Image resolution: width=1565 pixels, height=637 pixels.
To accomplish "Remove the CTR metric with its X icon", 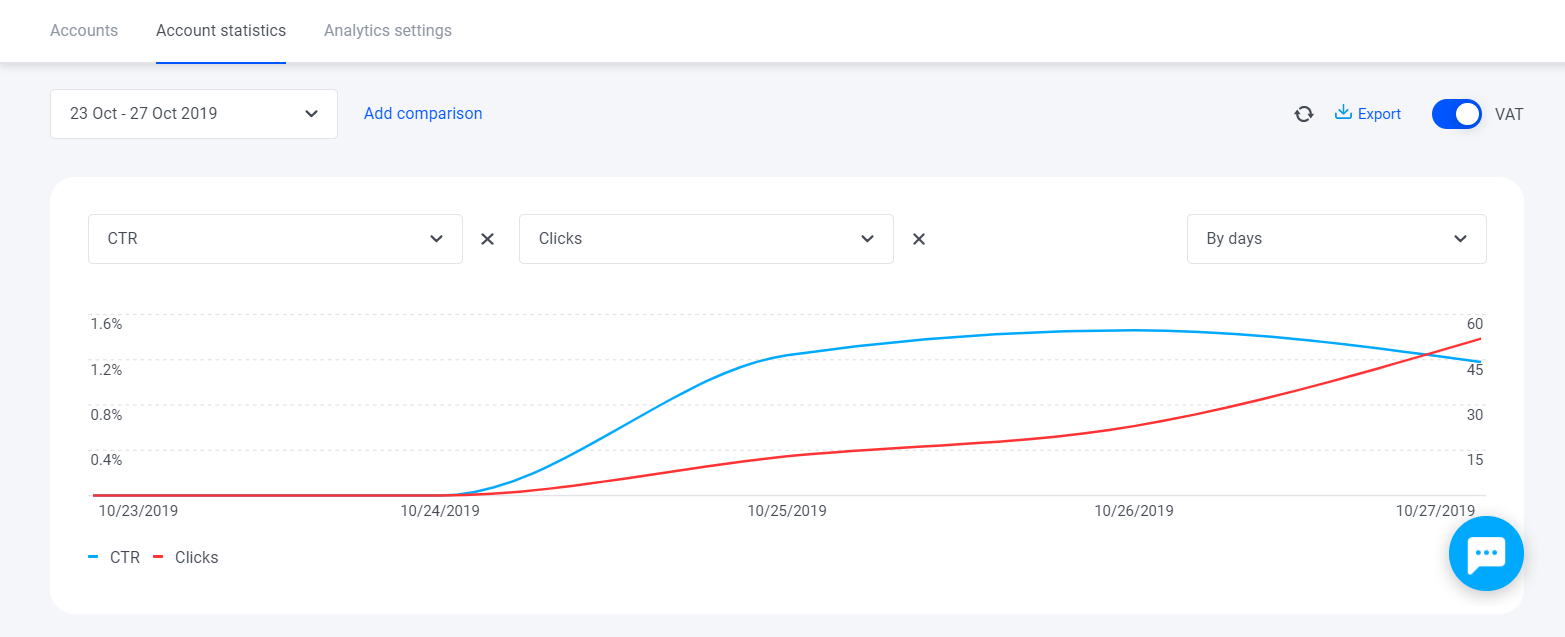I will 488,239.
